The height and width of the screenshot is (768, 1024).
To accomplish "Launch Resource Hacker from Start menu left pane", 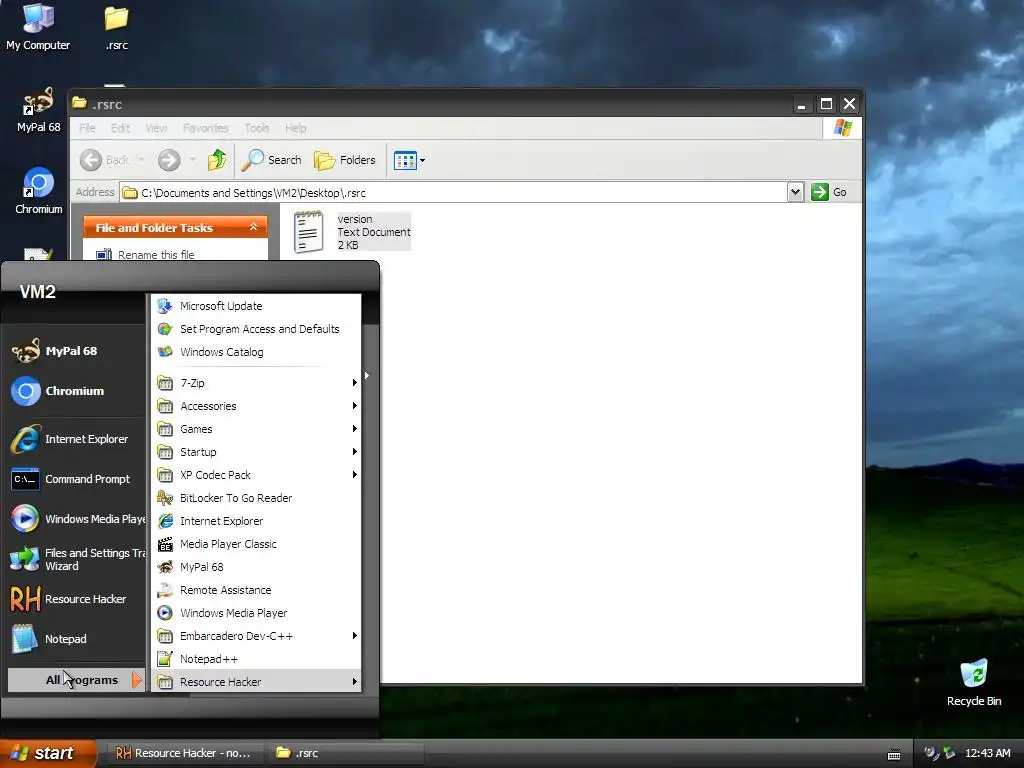I will coord(76,599).
